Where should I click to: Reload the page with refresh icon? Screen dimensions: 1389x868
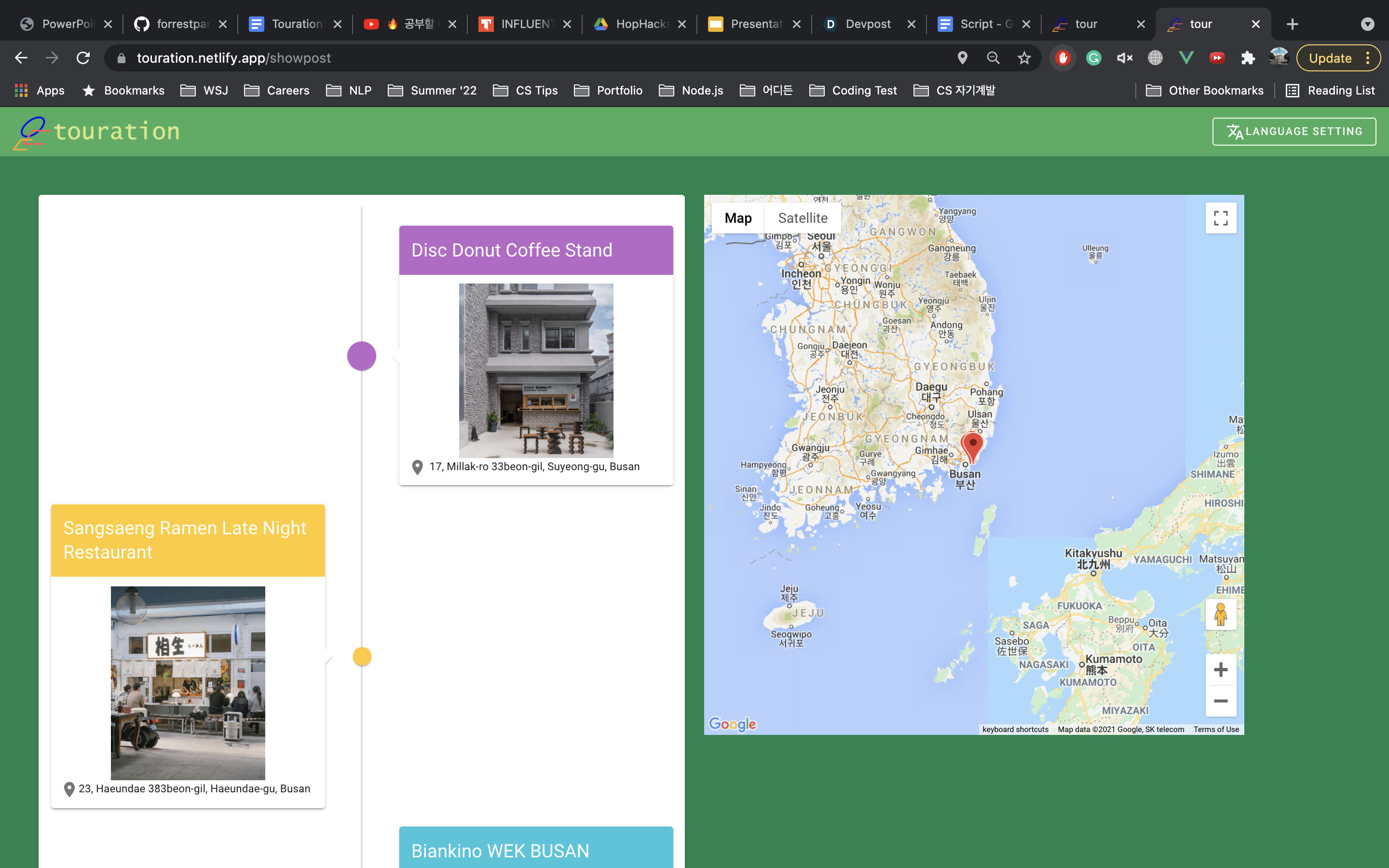83,58
